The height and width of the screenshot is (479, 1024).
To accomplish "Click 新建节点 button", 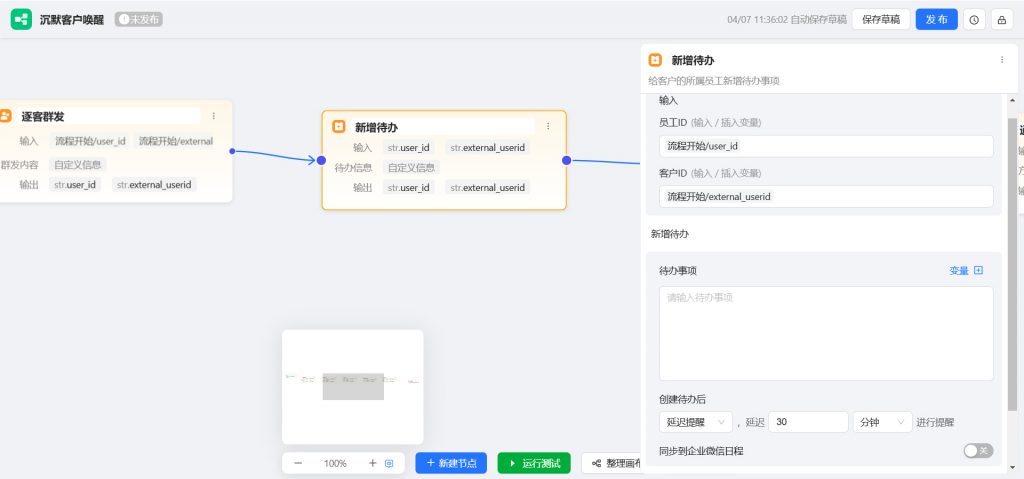I will pyautogui.click(x=451, y=463).
